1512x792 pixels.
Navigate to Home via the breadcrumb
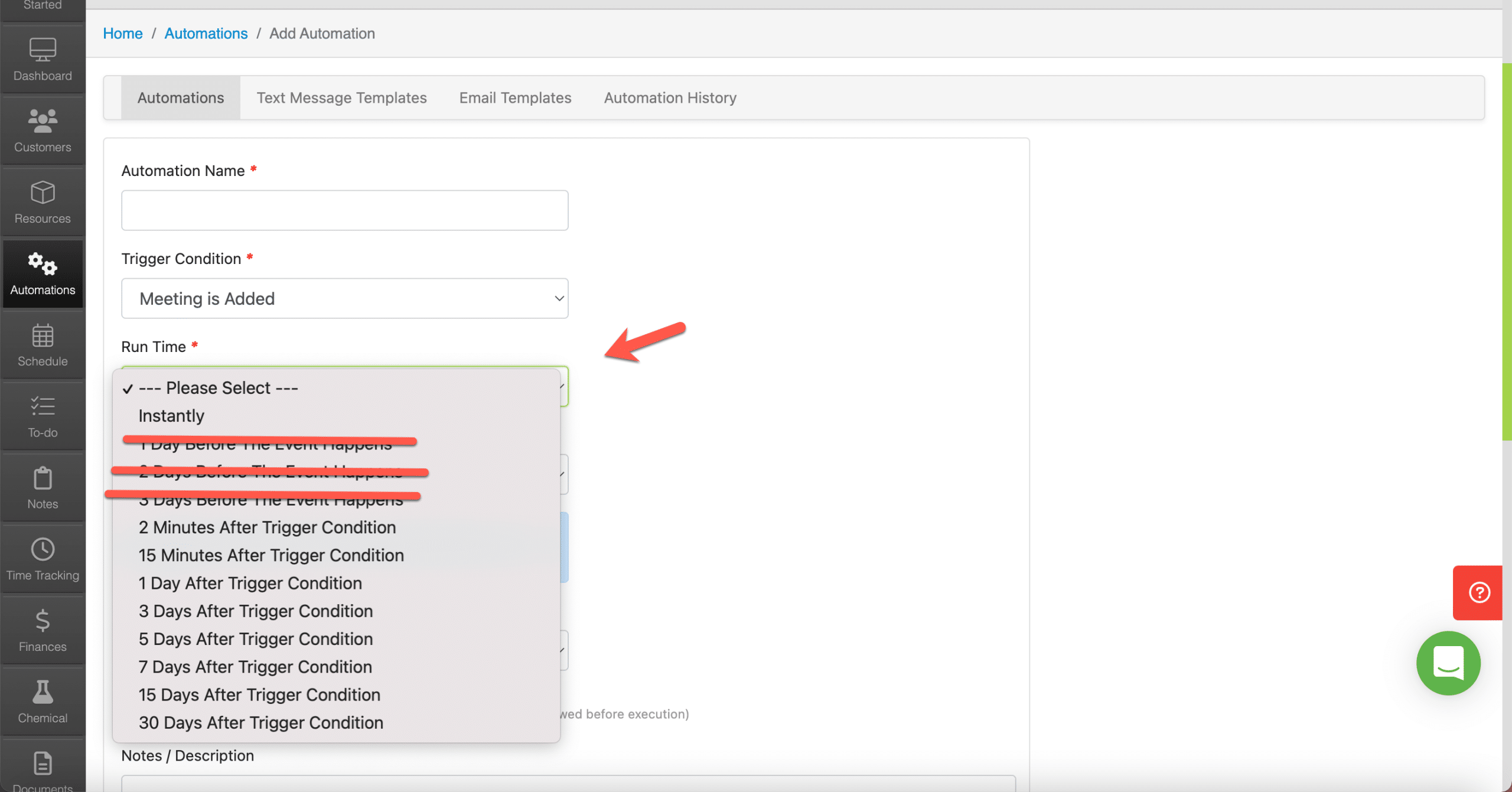coord(122,33)
